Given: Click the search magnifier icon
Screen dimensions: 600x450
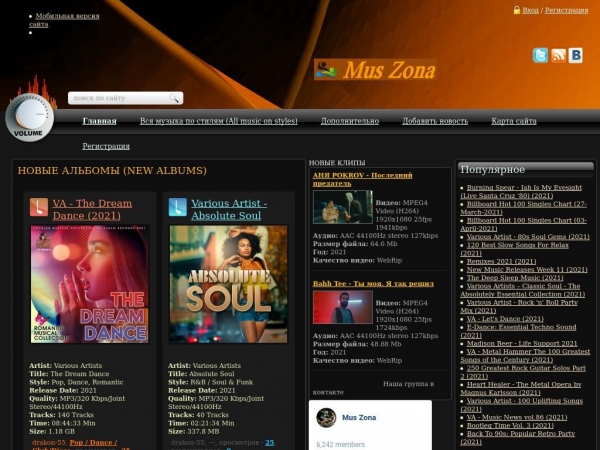Looking at the screenshot, I should (x=174, y=98).
